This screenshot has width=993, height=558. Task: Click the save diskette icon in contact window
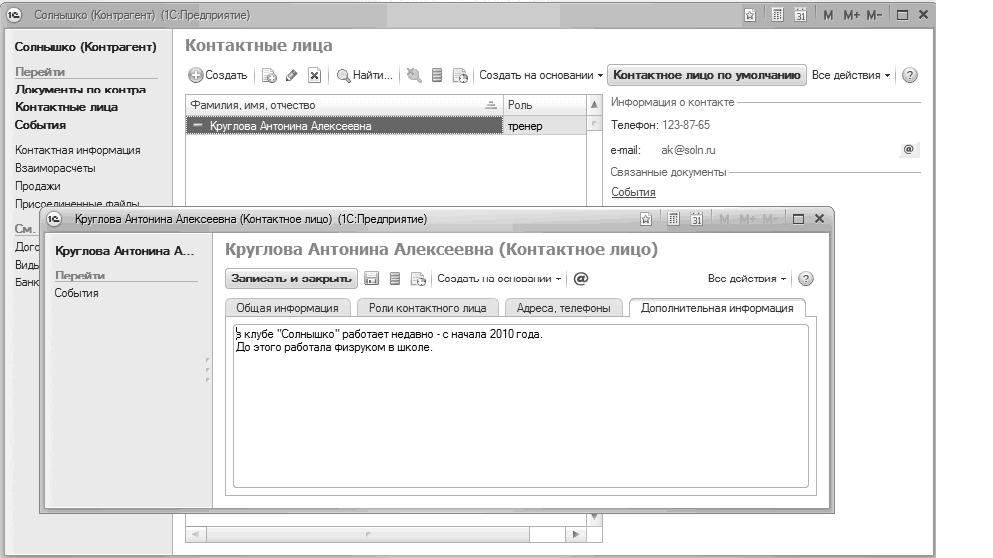(372, 279)
